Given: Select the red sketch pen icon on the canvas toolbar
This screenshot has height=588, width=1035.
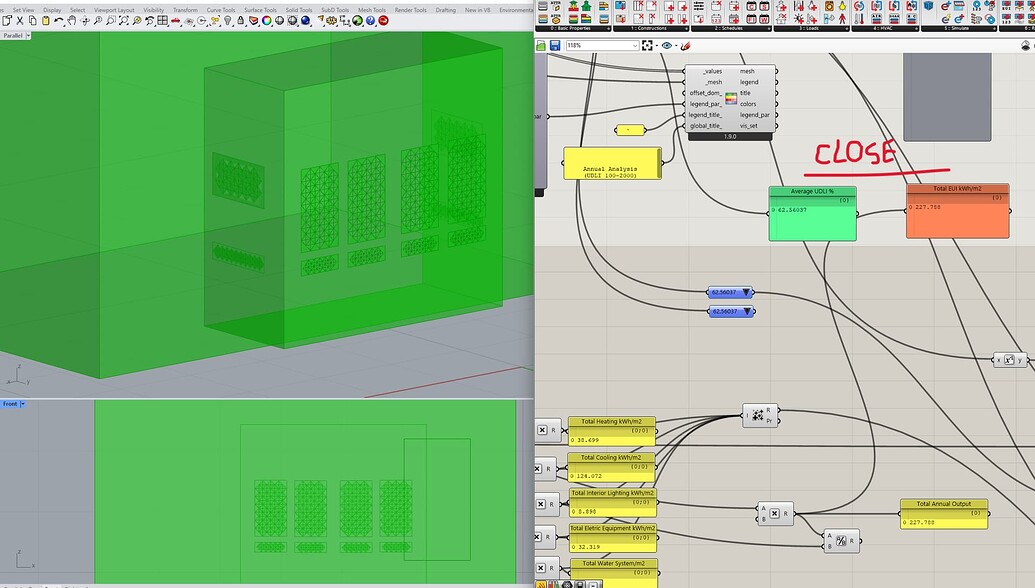Looking at the screenshot, I should click(x=685, y=45).
